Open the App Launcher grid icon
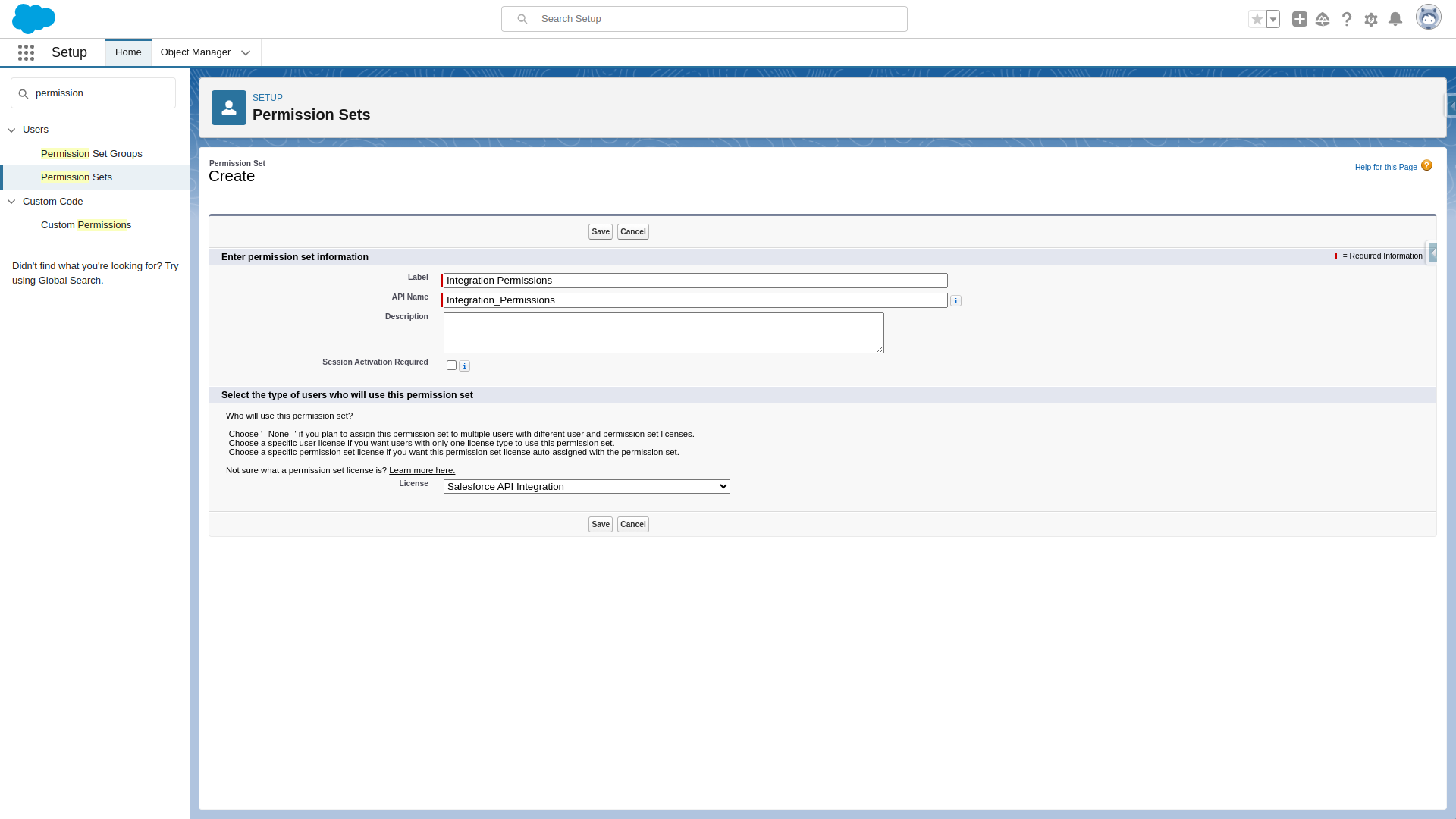1456x819 pixels. click(26, 52)
